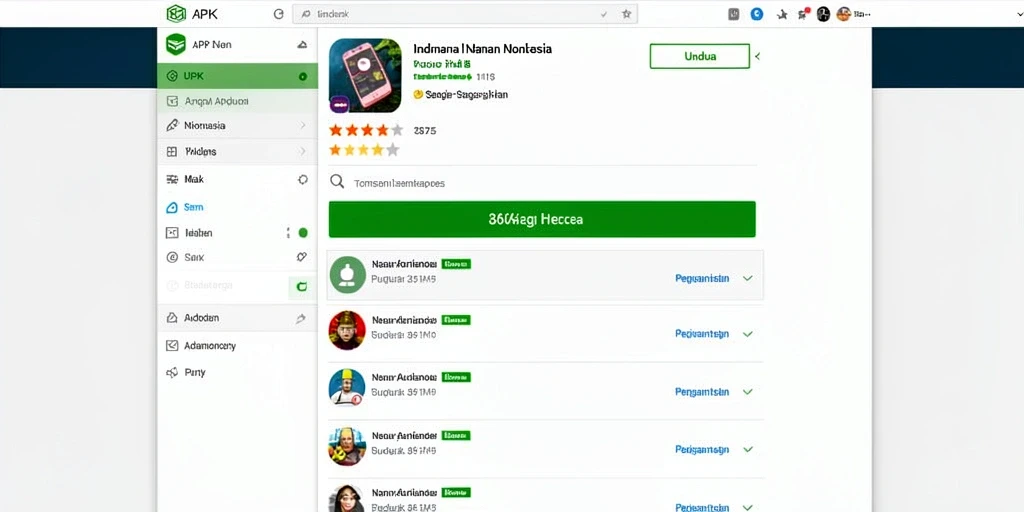Screen dimensions: 1024x512
Task: Expand the chevron on the green pawn row
Action: tap(748, 278)
